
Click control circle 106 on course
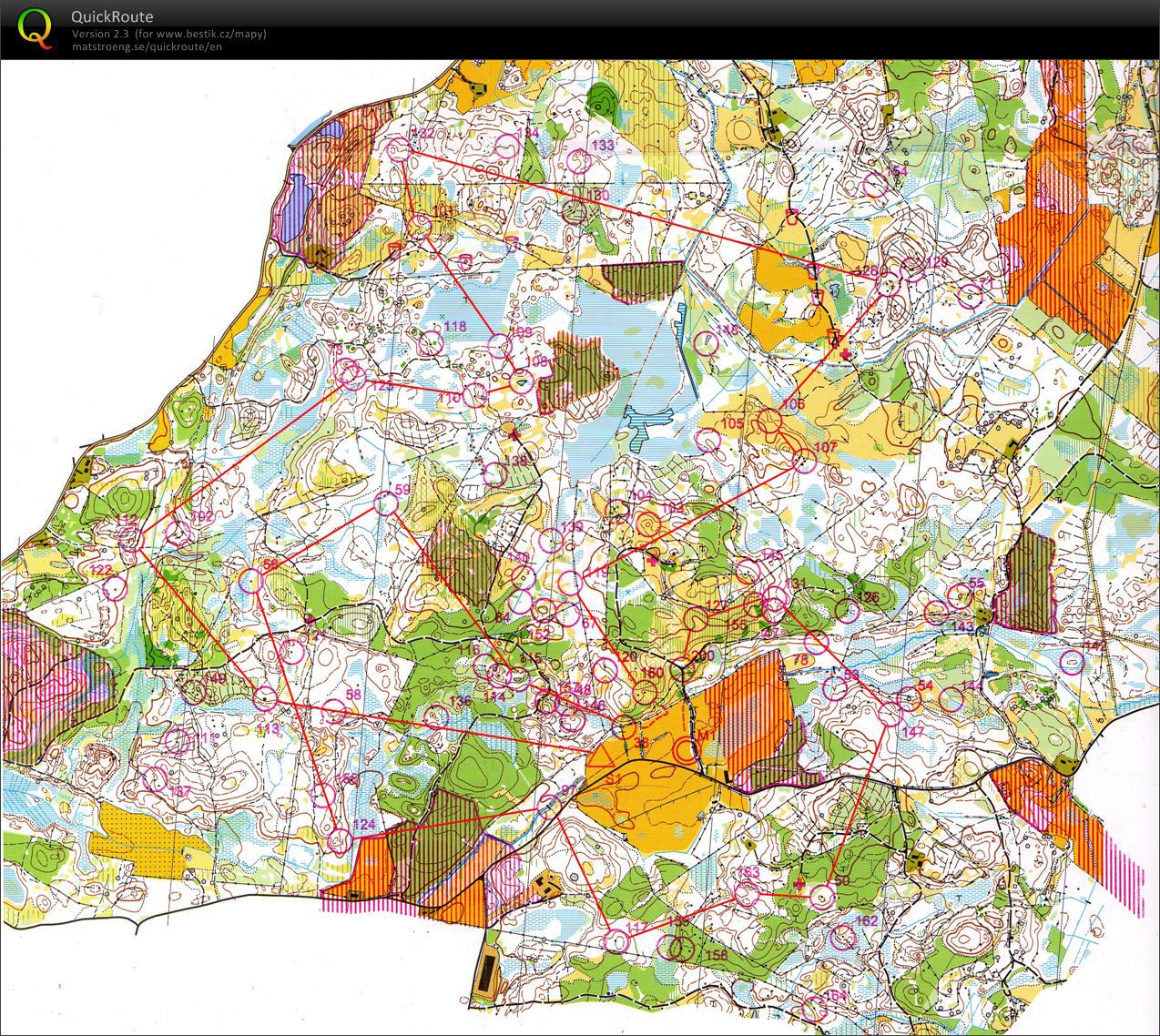[x=770, y=422]
